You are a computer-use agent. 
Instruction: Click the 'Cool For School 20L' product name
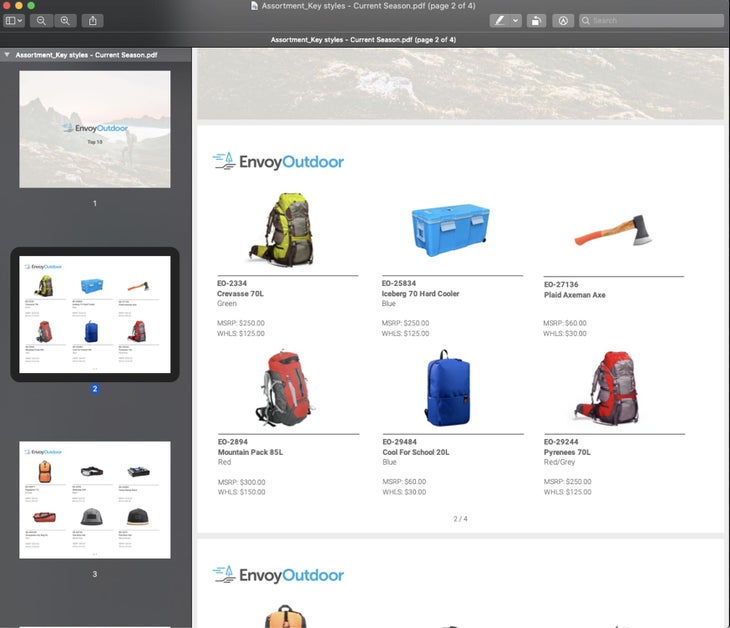(x=416, y=452)
